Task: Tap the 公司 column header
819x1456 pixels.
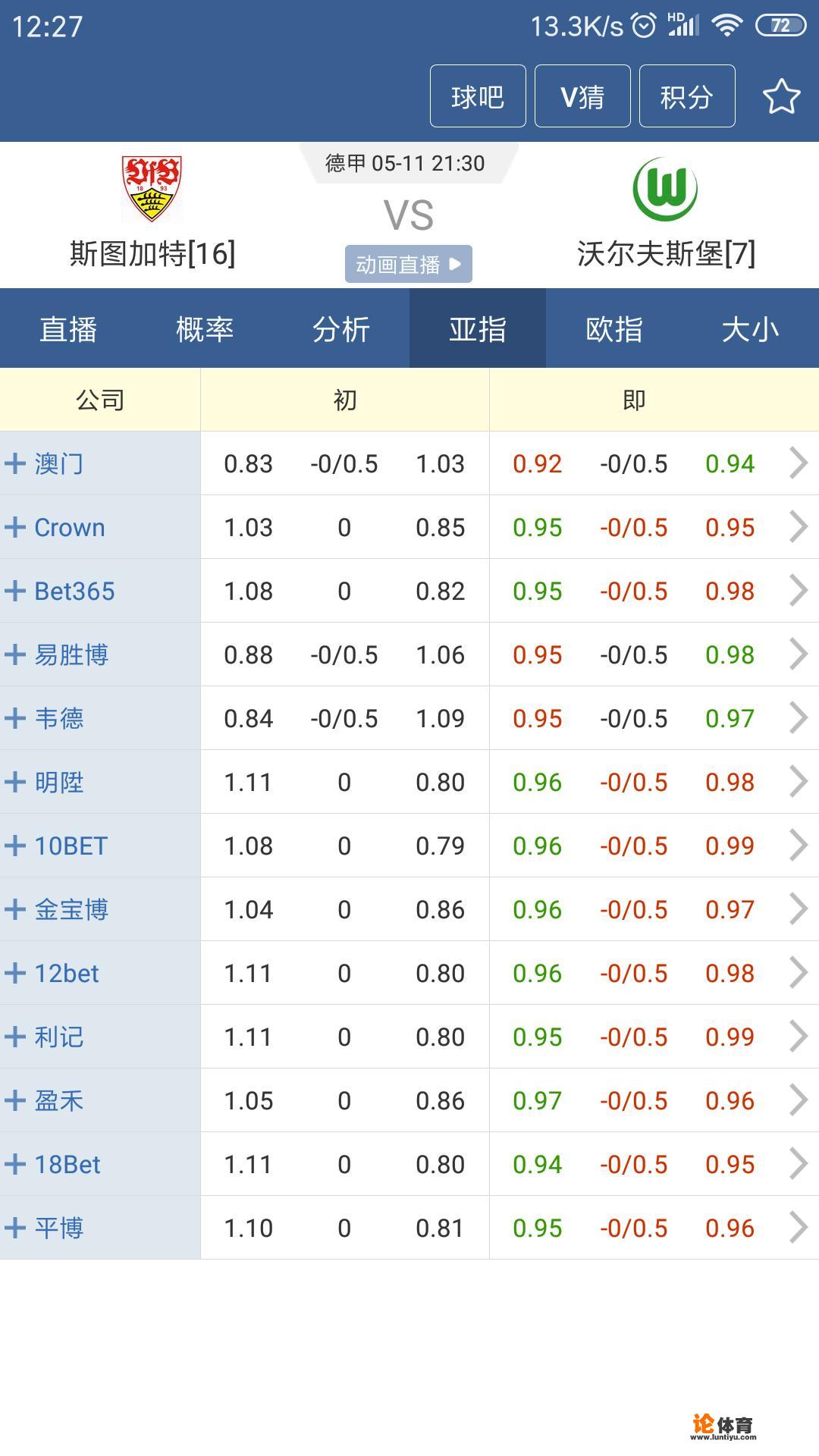Action: click(100, 400)
